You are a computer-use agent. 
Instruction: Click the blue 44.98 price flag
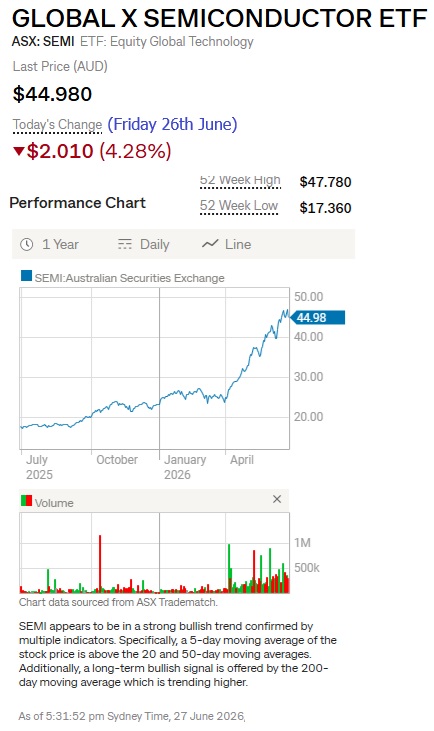click(317, 318)
